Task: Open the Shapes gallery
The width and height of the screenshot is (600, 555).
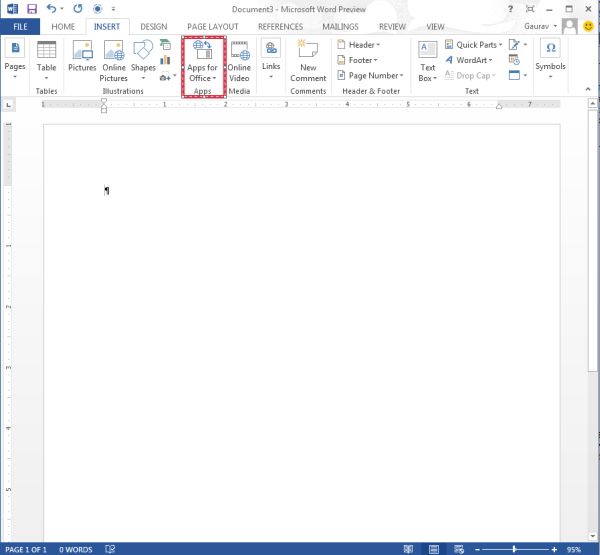Action: click(x=143, y=60)
